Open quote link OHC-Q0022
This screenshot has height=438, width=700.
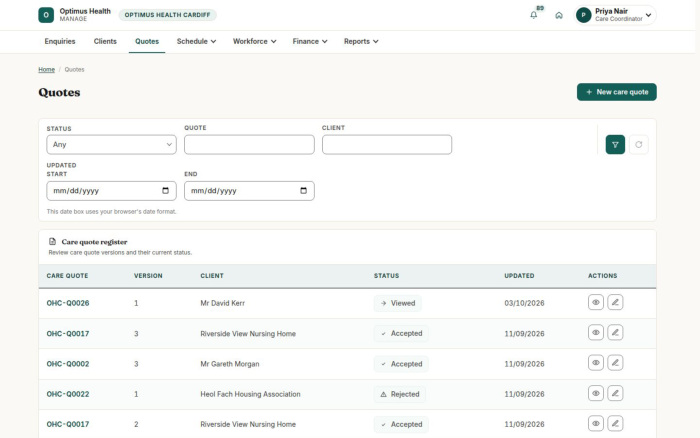[x=68, y=394]
